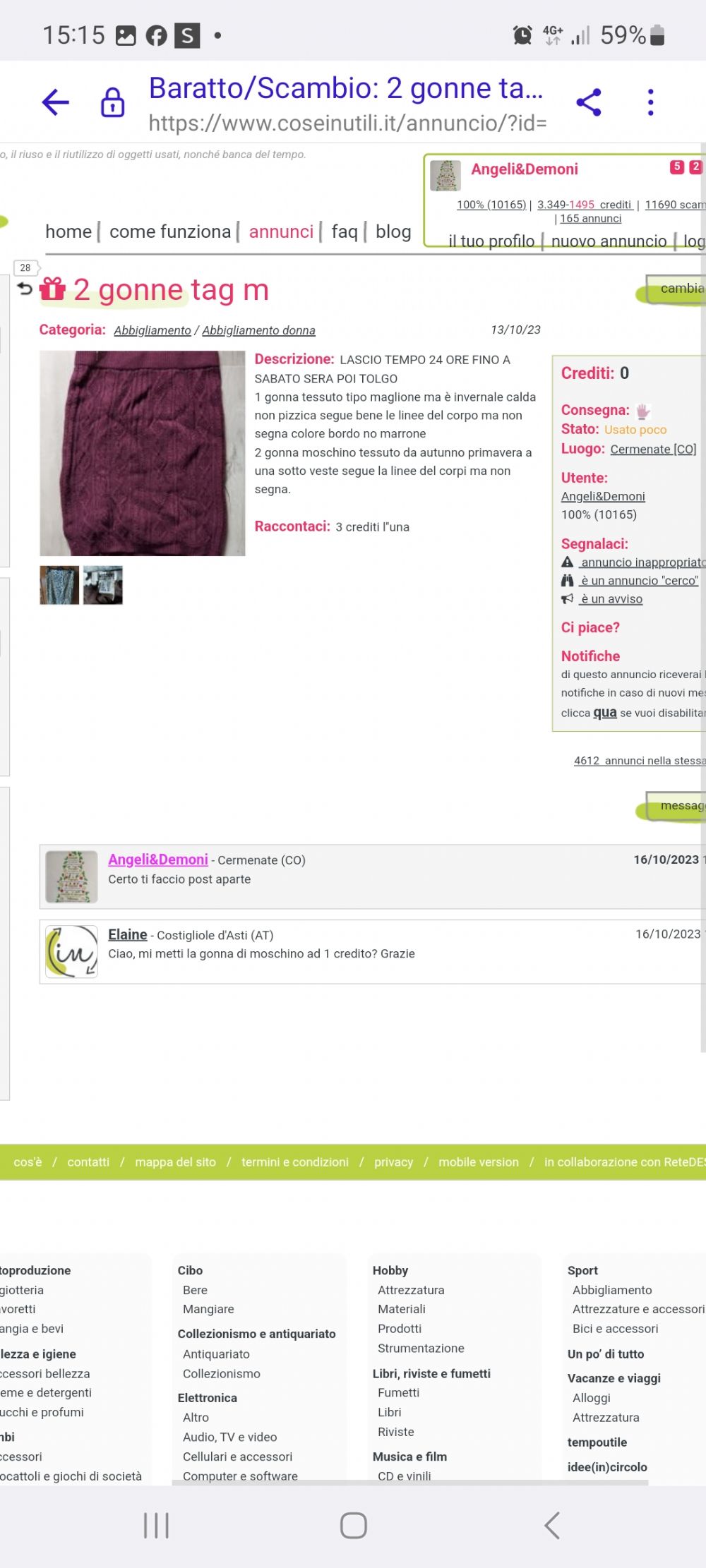The width and height of the screenshot is (706, 1568).
Task: Open Elaine's user profile link
Action: coord(128,934)
